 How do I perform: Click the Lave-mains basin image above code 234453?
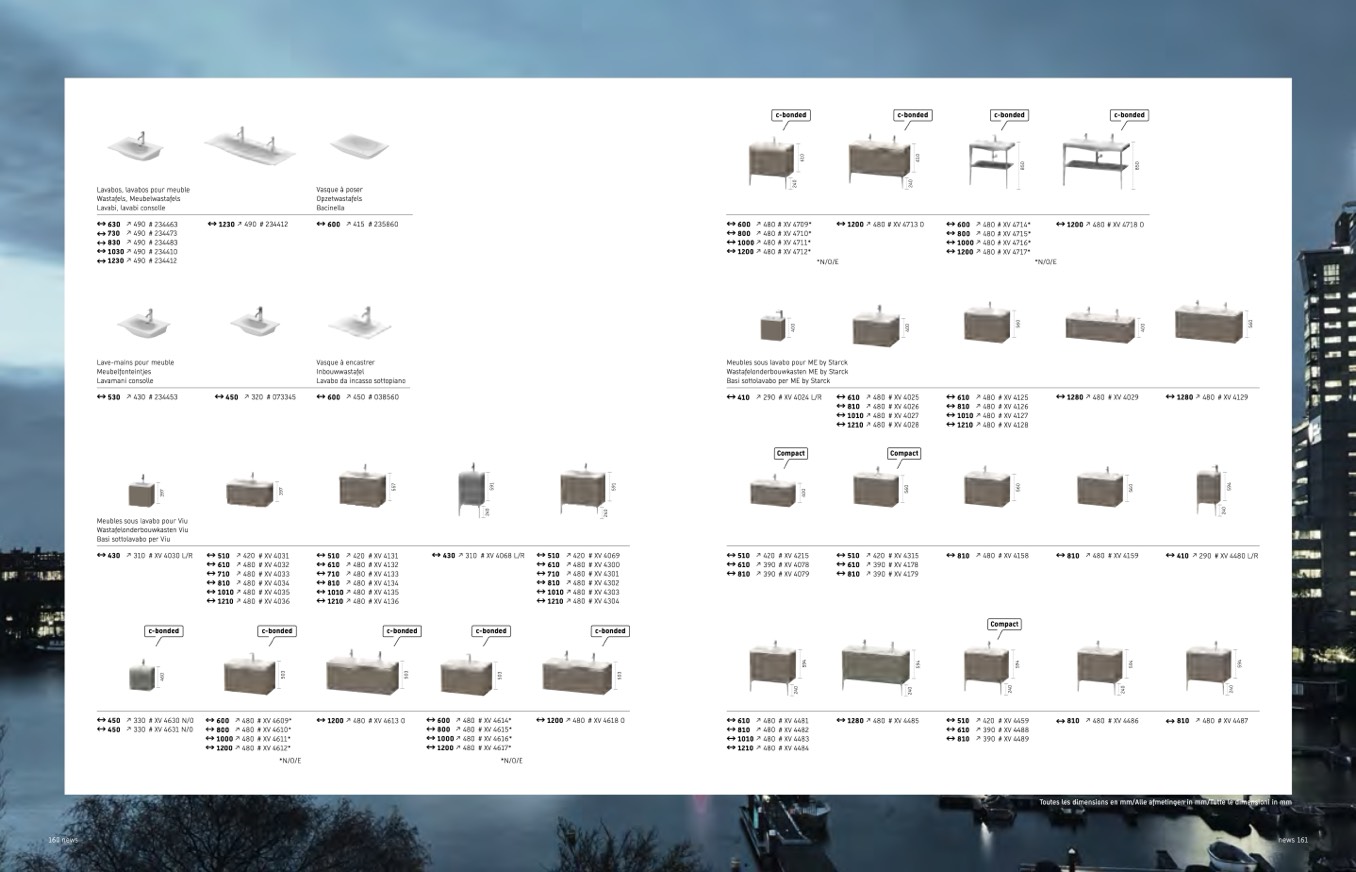point(143,324)
